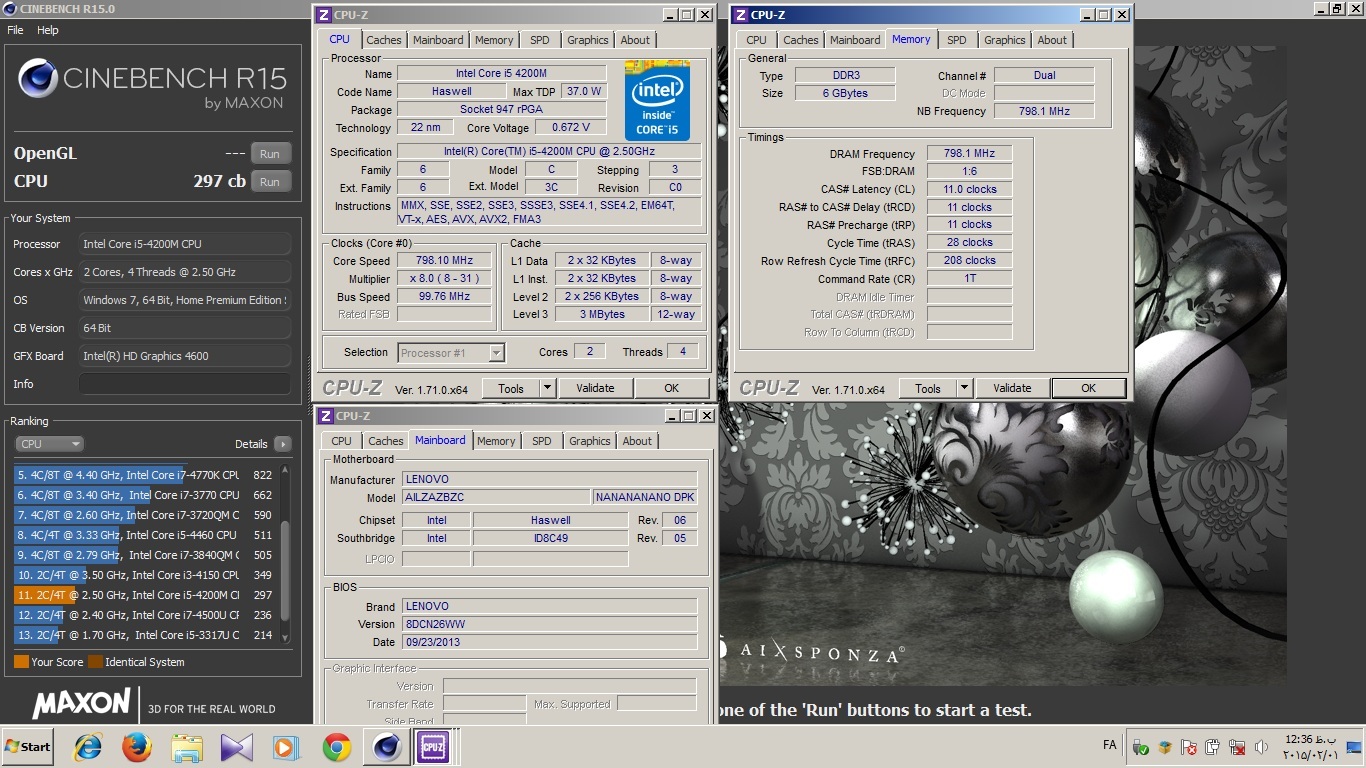Click the Intel Core i5 logo badge
This screenshot has height=768, width=1366.
click(x=657, y=100)
